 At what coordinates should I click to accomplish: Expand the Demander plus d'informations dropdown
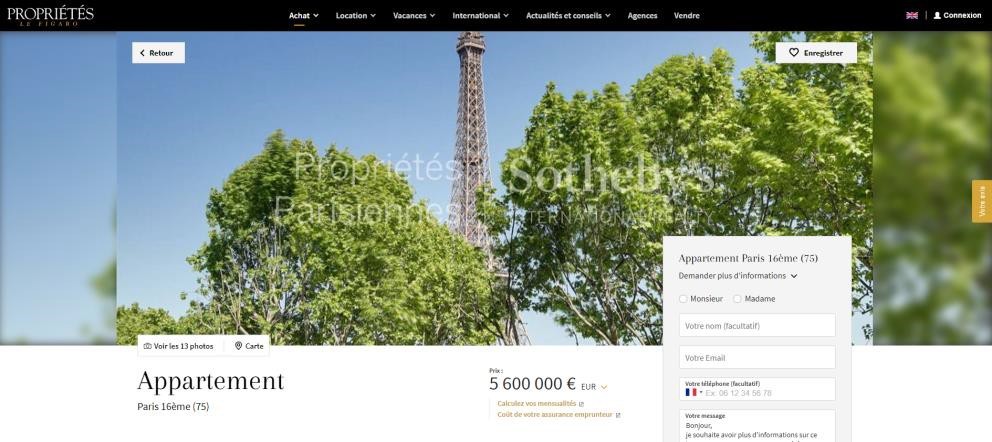point(738,276)
